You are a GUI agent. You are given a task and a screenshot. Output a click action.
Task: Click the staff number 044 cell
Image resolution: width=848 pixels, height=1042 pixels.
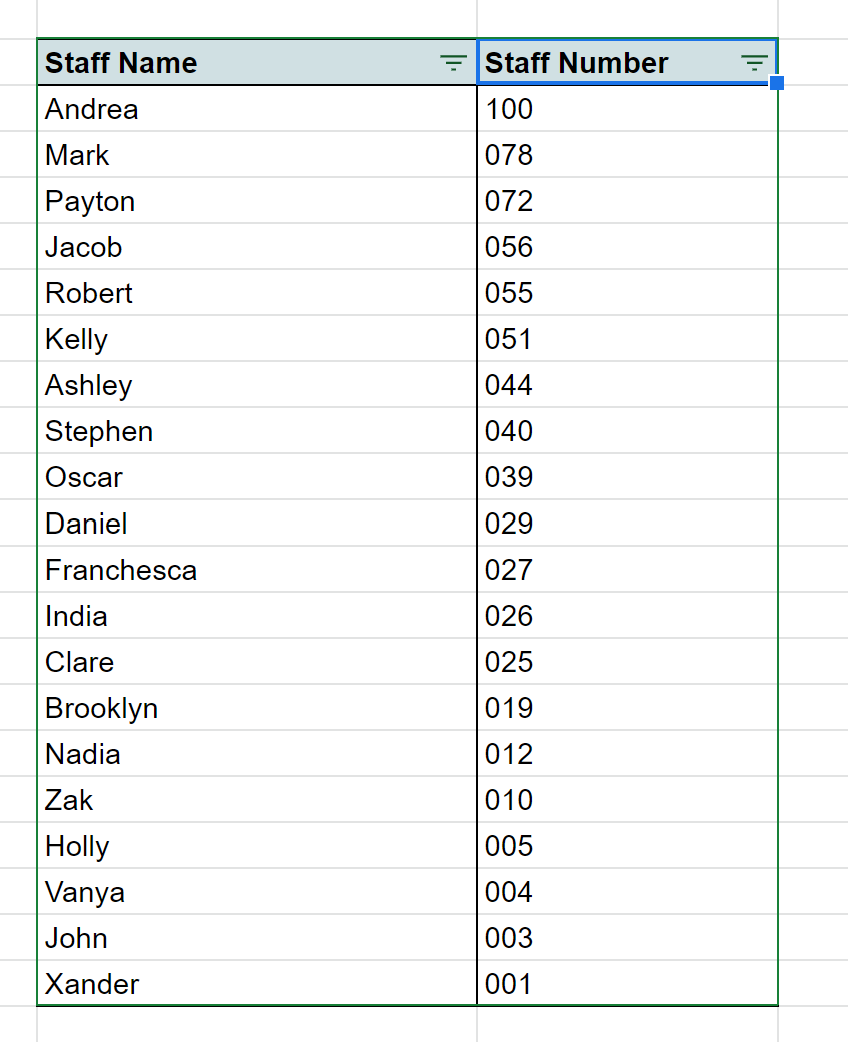click(x=627, y=385)
